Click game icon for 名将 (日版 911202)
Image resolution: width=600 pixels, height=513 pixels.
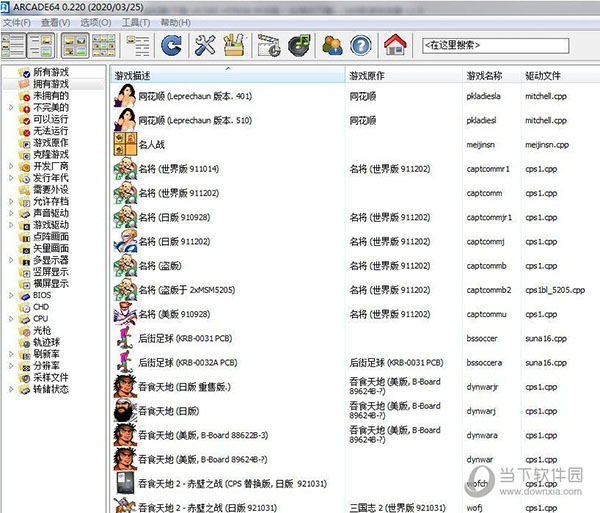125,241
